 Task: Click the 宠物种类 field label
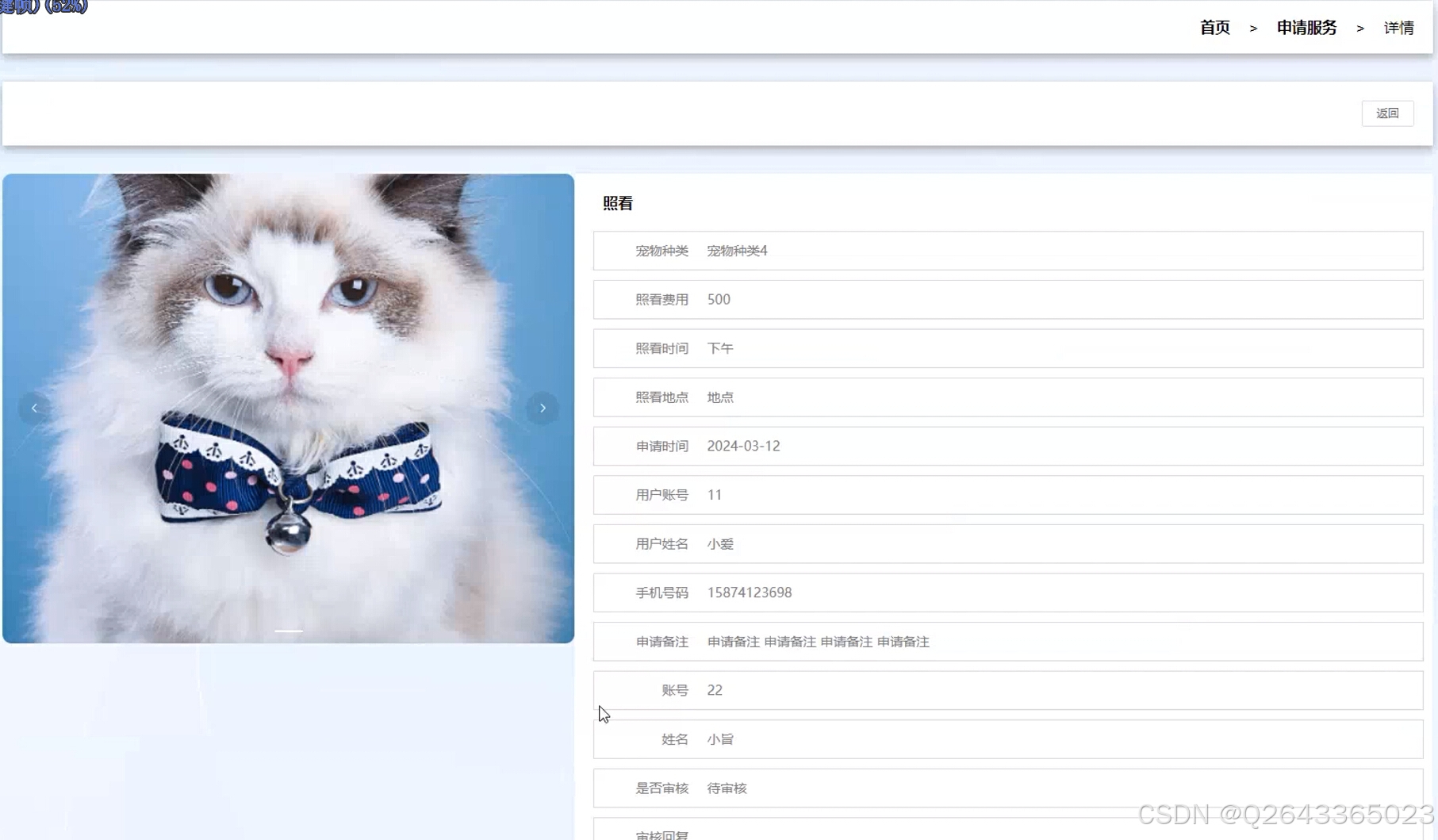(x=661, y=251)
